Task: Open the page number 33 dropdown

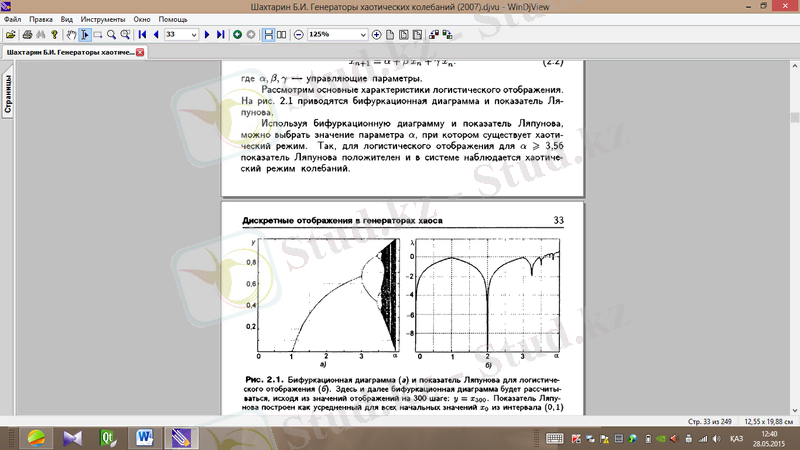Action: 194,34
